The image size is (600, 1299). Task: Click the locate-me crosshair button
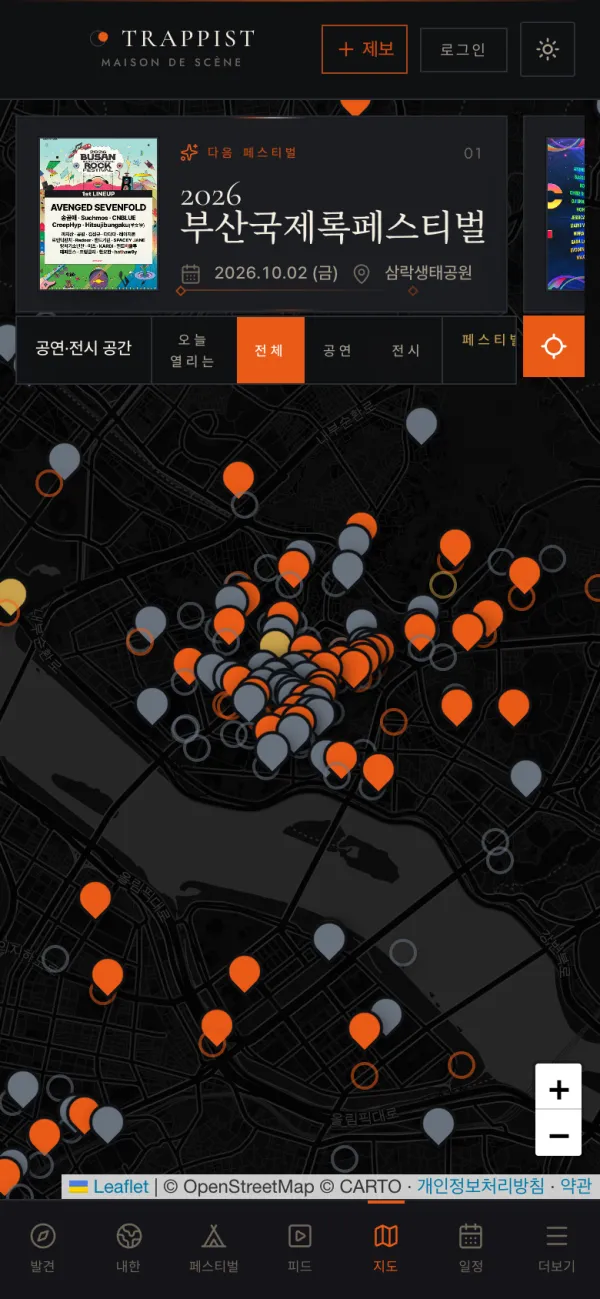click(x=553, y=346)
